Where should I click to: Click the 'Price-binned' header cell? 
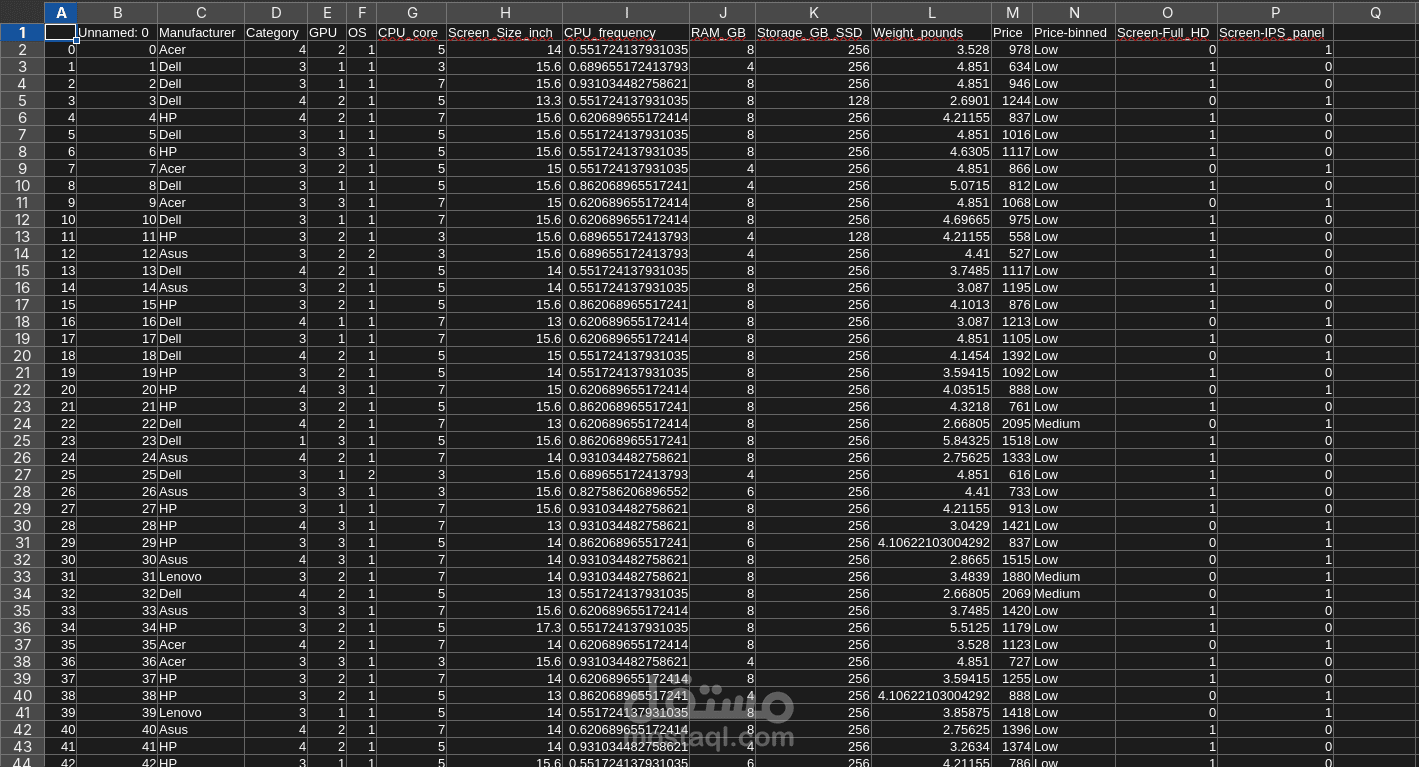(1074, 32)
